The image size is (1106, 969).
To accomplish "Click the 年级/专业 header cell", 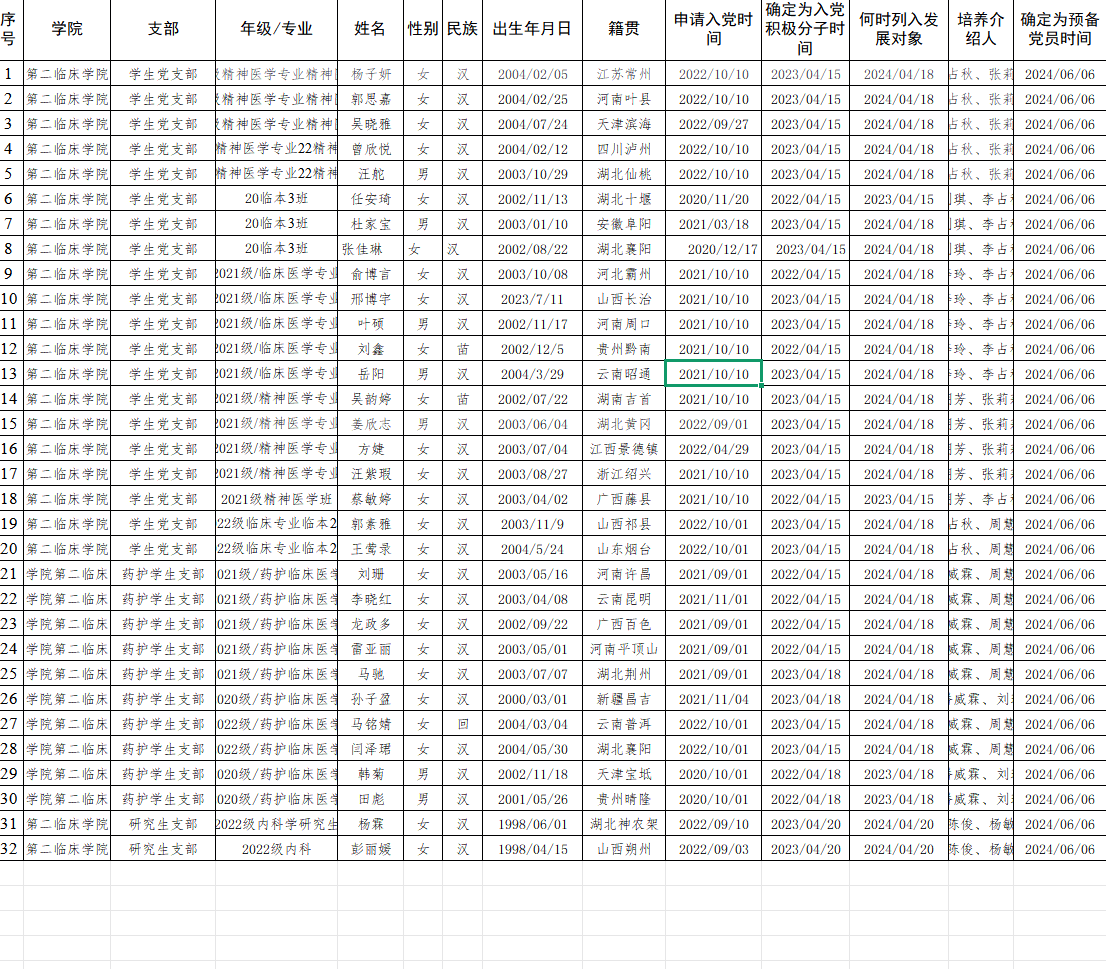I will tap(277, 29).
